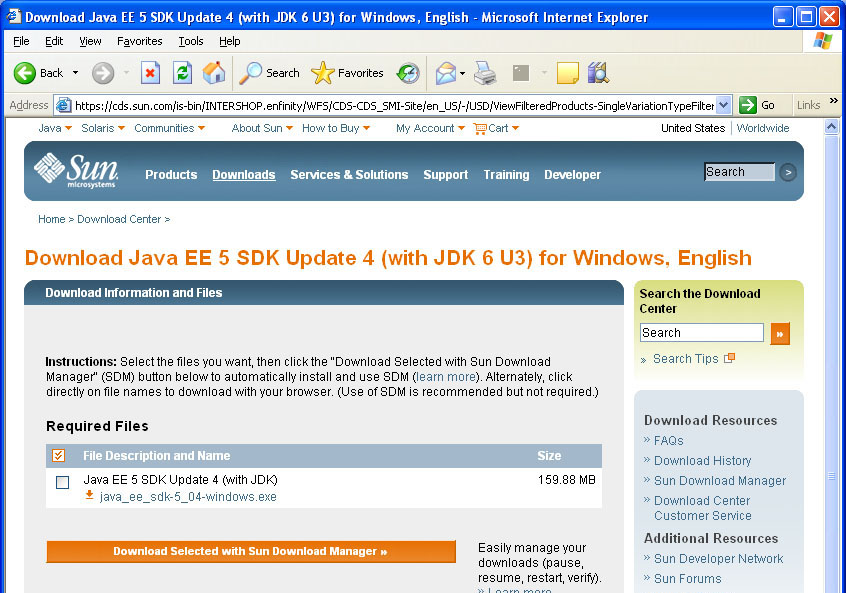Go to the browser Home page icon
The width and height of the screenshot is (846, 593).
click(214, 73)
